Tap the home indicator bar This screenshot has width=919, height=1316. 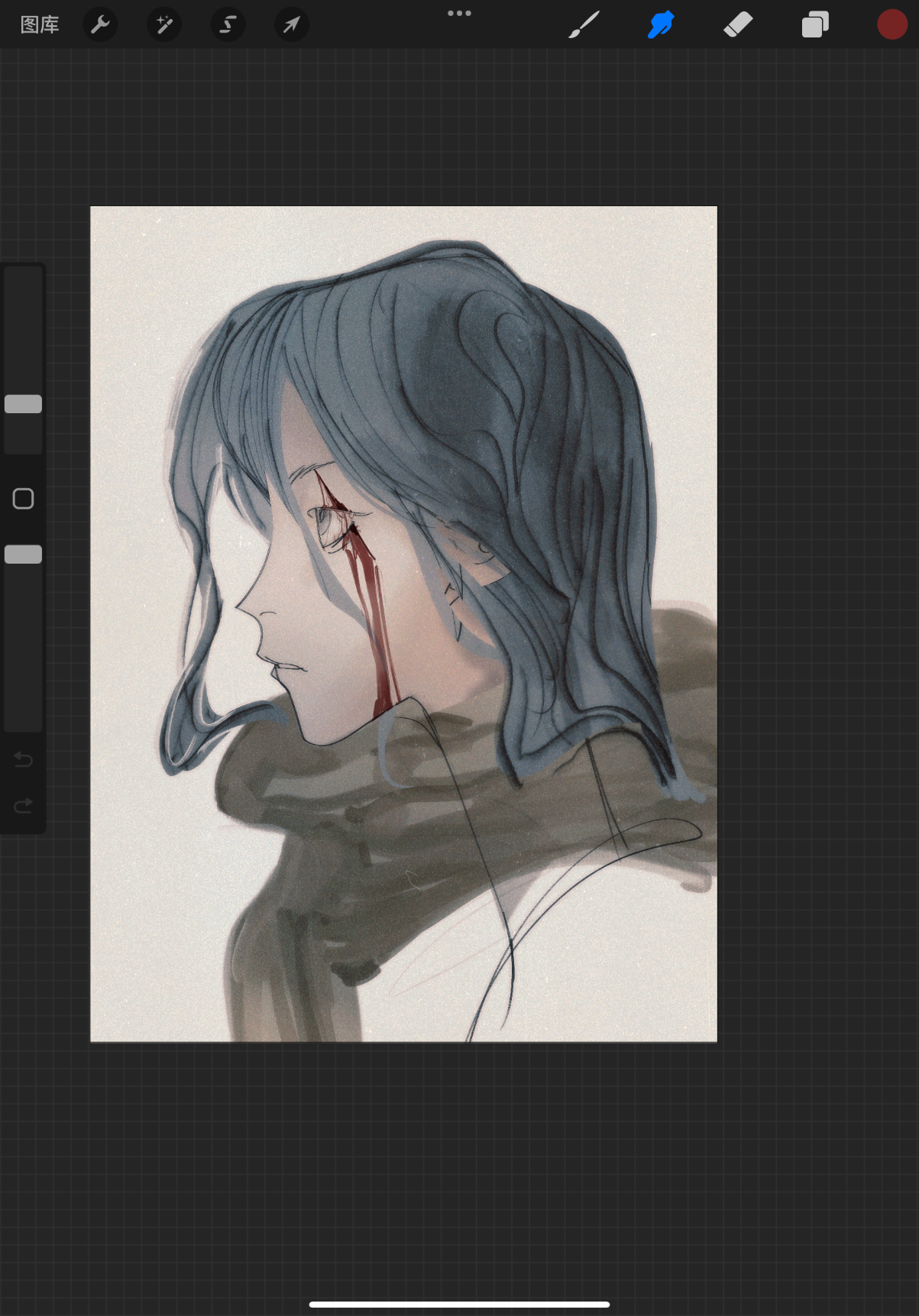pos(459,1305)
